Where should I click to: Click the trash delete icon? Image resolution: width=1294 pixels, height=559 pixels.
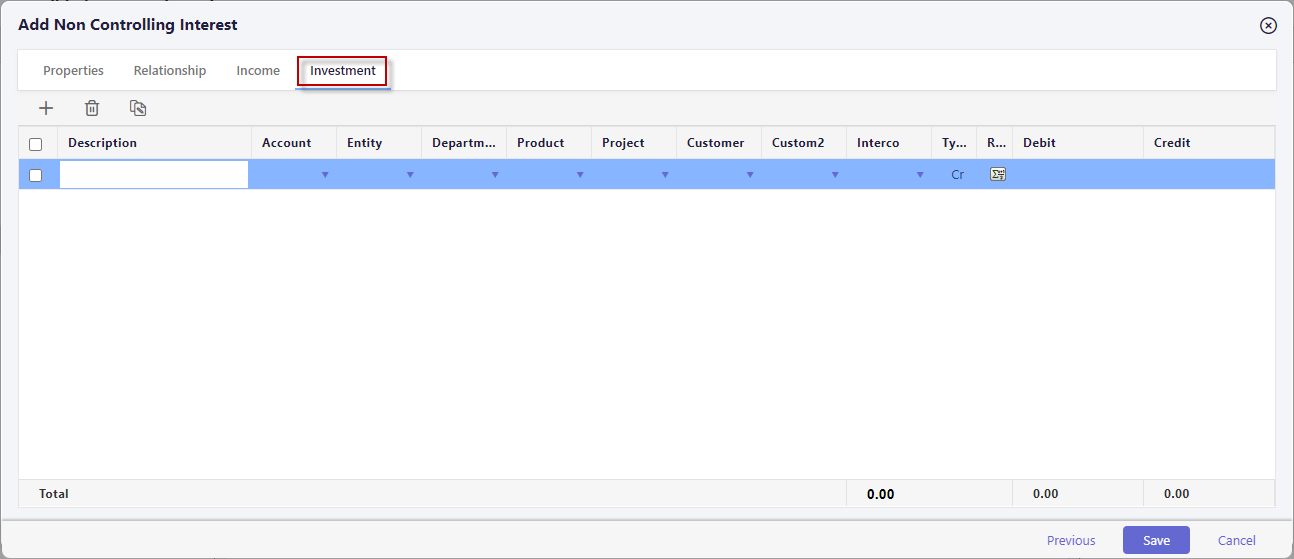point(92,108)
